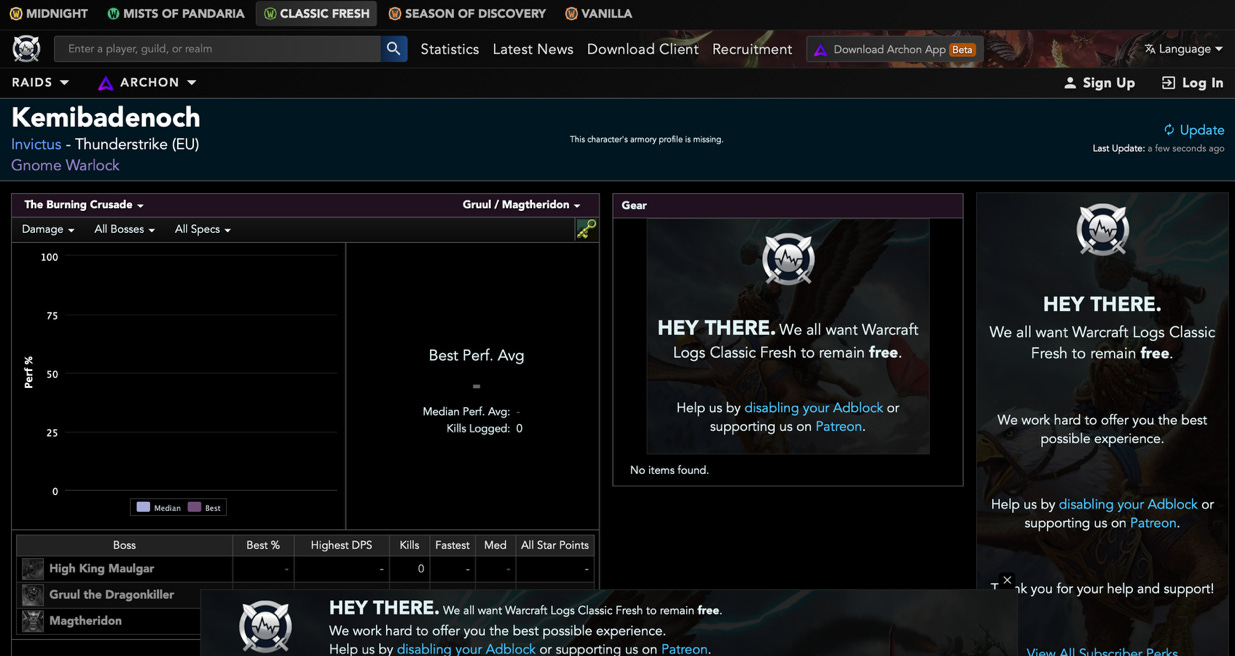Click the search magnifying glass icon

pyautogui.click(x=393, y=48)
